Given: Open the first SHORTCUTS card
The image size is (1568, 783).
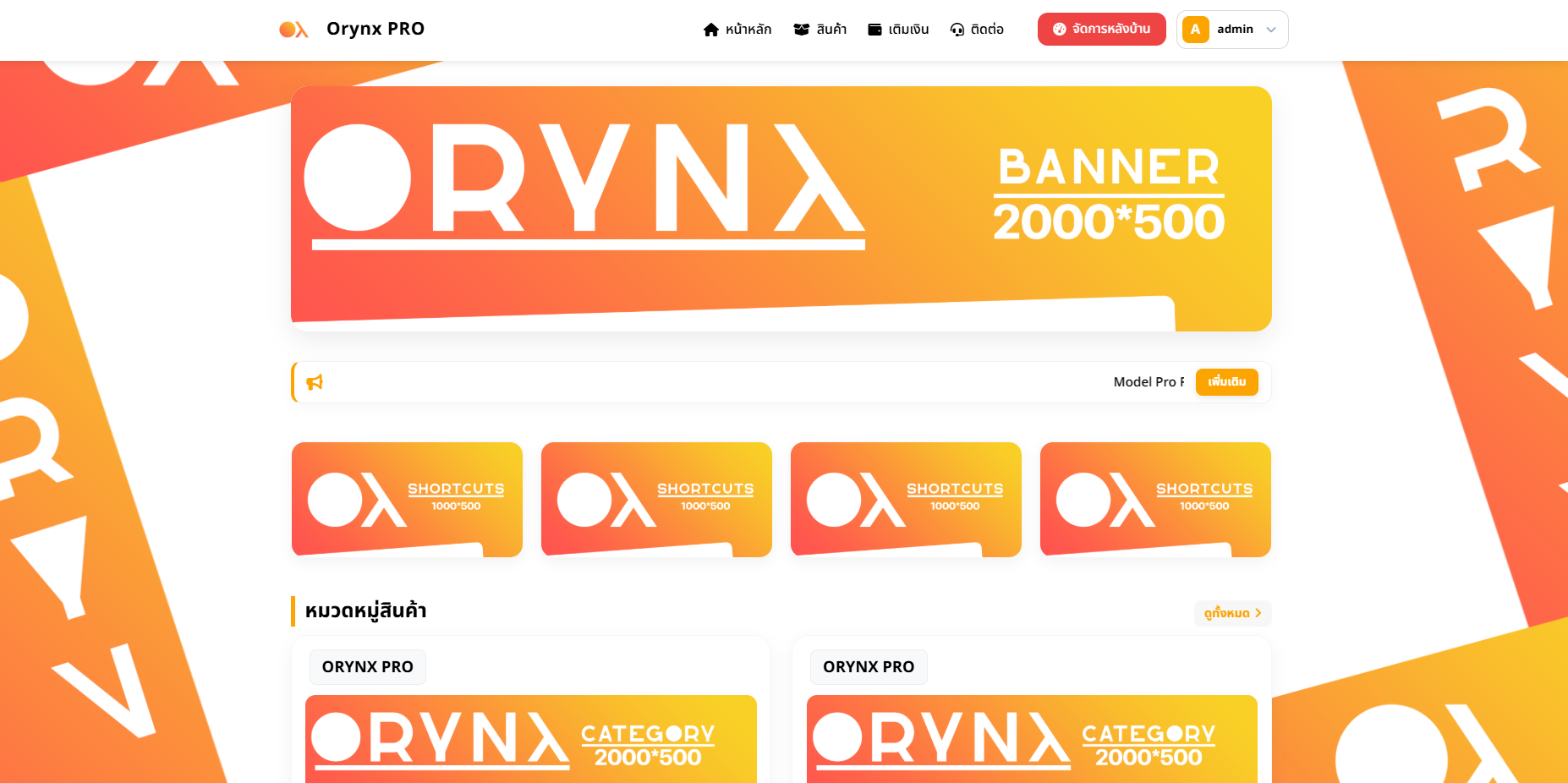Looking at the screenshot, I should (408, 500).
